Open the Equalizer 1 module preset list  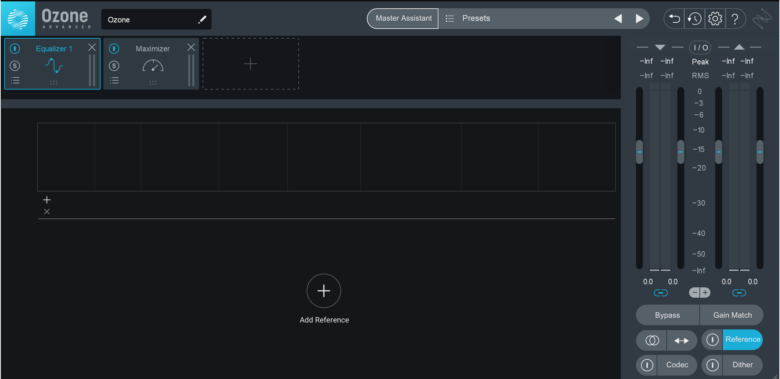pos(15,81)
